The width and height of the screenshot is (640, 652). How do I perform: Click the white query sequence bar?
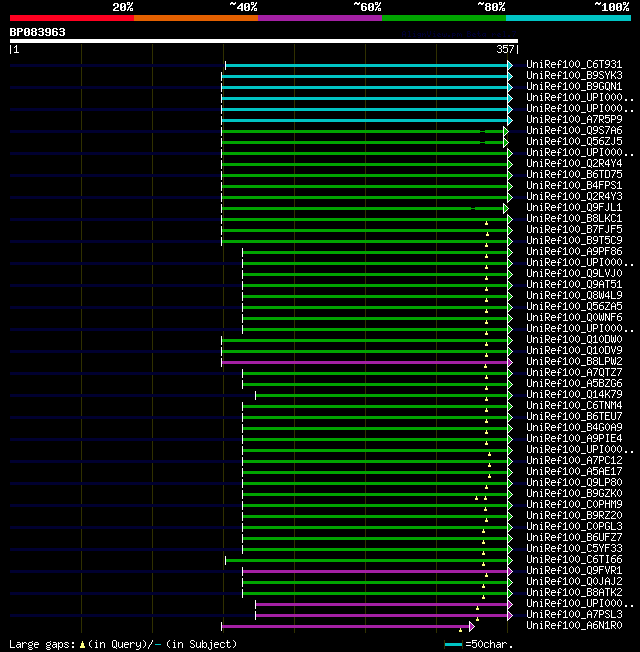click(x=264, y=41)
